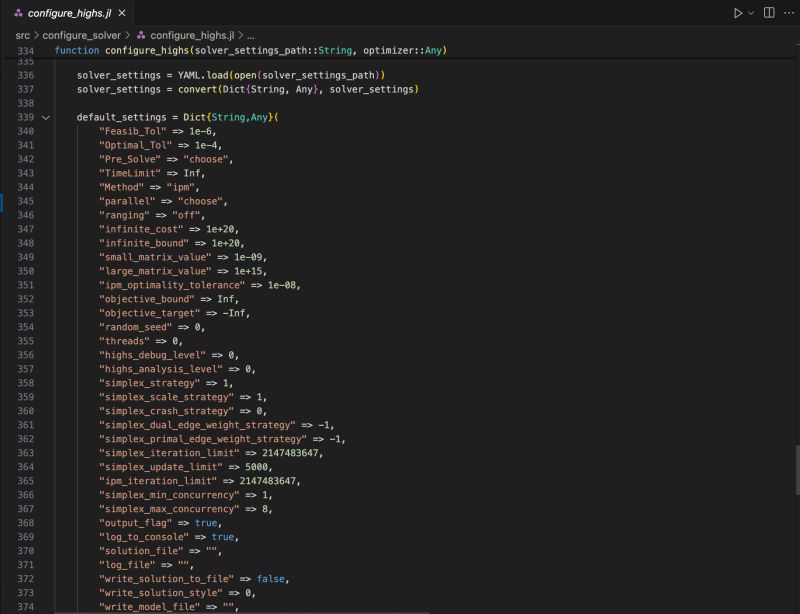
Task: Click line number 345 in gutter
Action: click(x=26, y=201)
